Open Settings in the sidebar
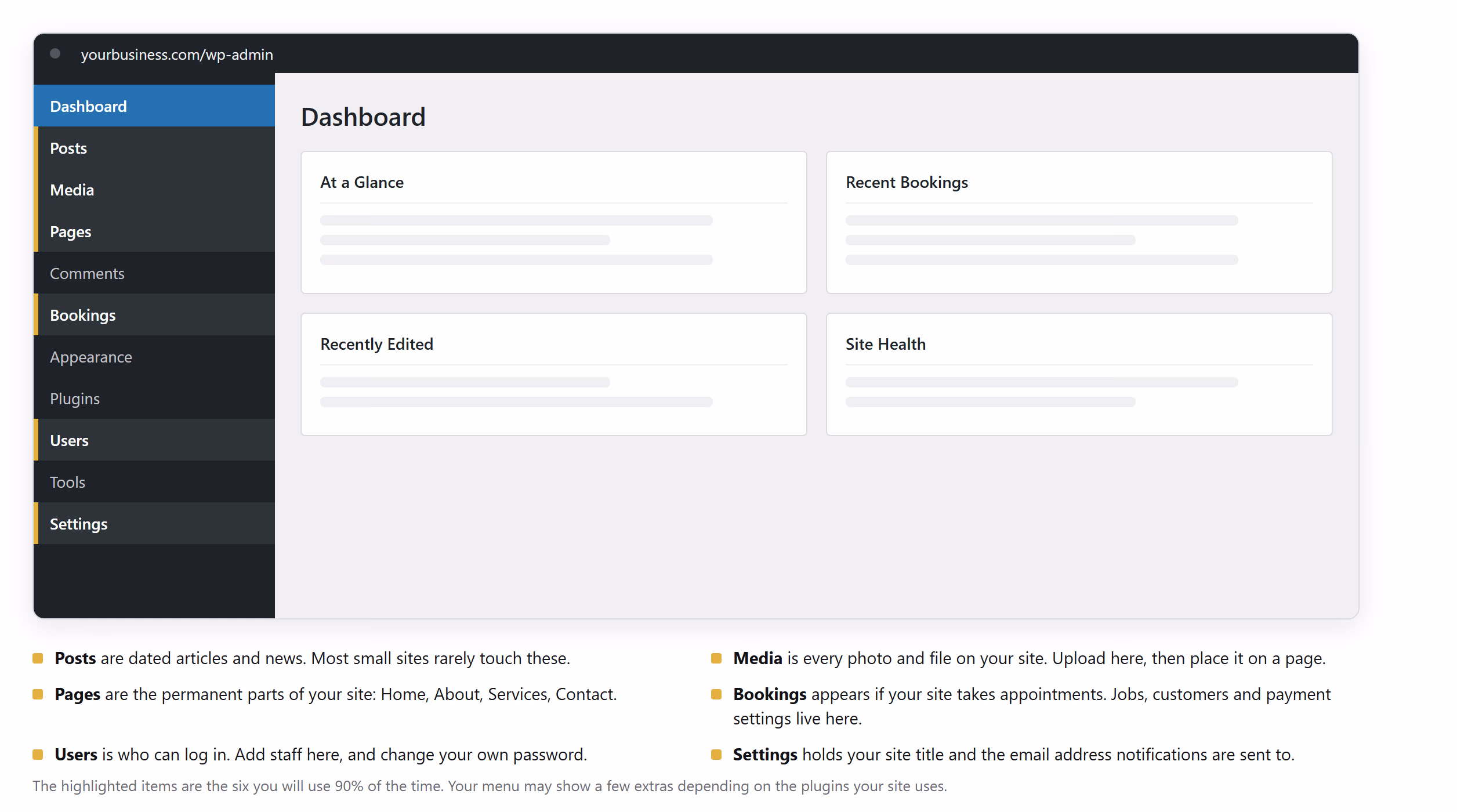 [154, 524]
